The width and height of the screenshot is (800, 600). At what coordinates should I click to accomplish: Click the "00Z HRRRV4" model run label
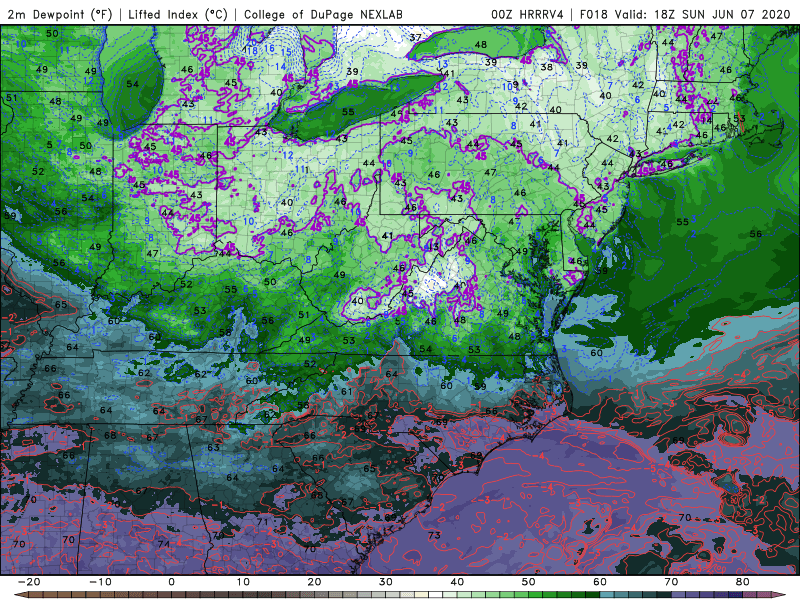(x=528, y=14)
